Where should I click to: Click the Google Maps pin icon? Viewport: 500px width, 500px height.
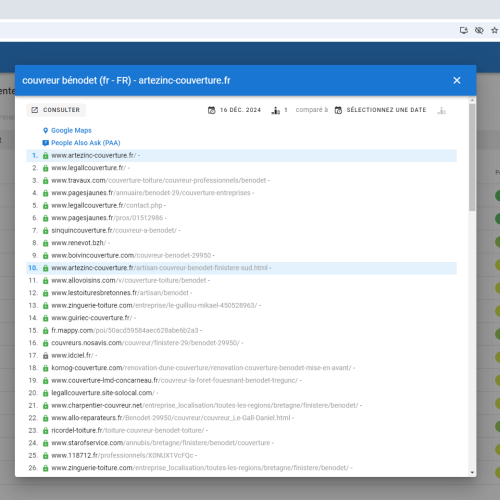46,130
